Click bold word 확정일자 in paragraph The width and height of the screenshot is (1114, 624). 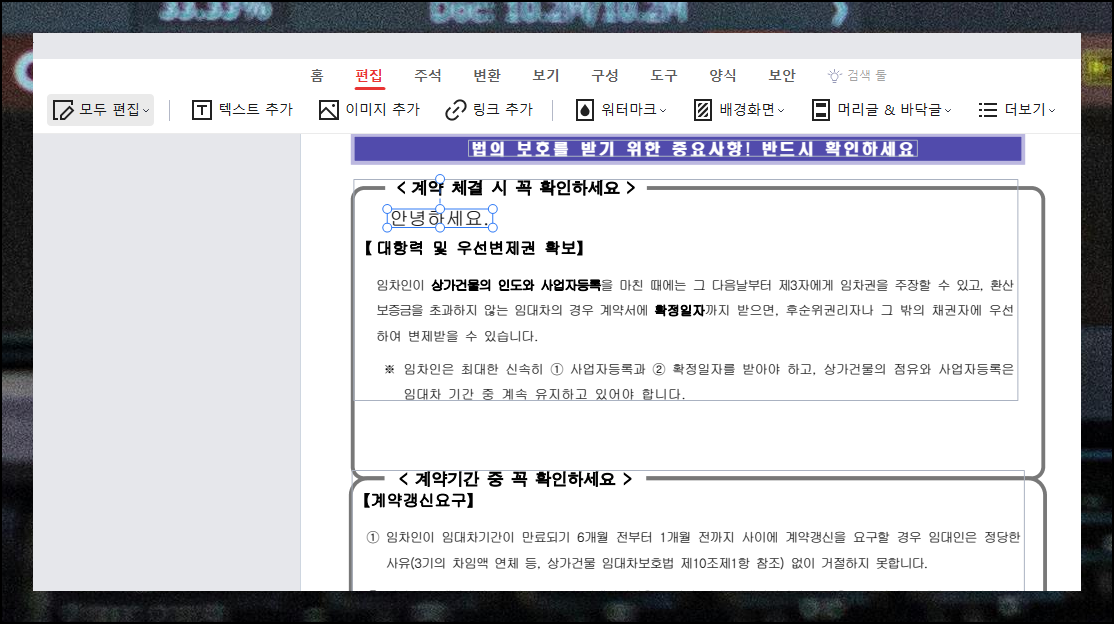(680, 311)
